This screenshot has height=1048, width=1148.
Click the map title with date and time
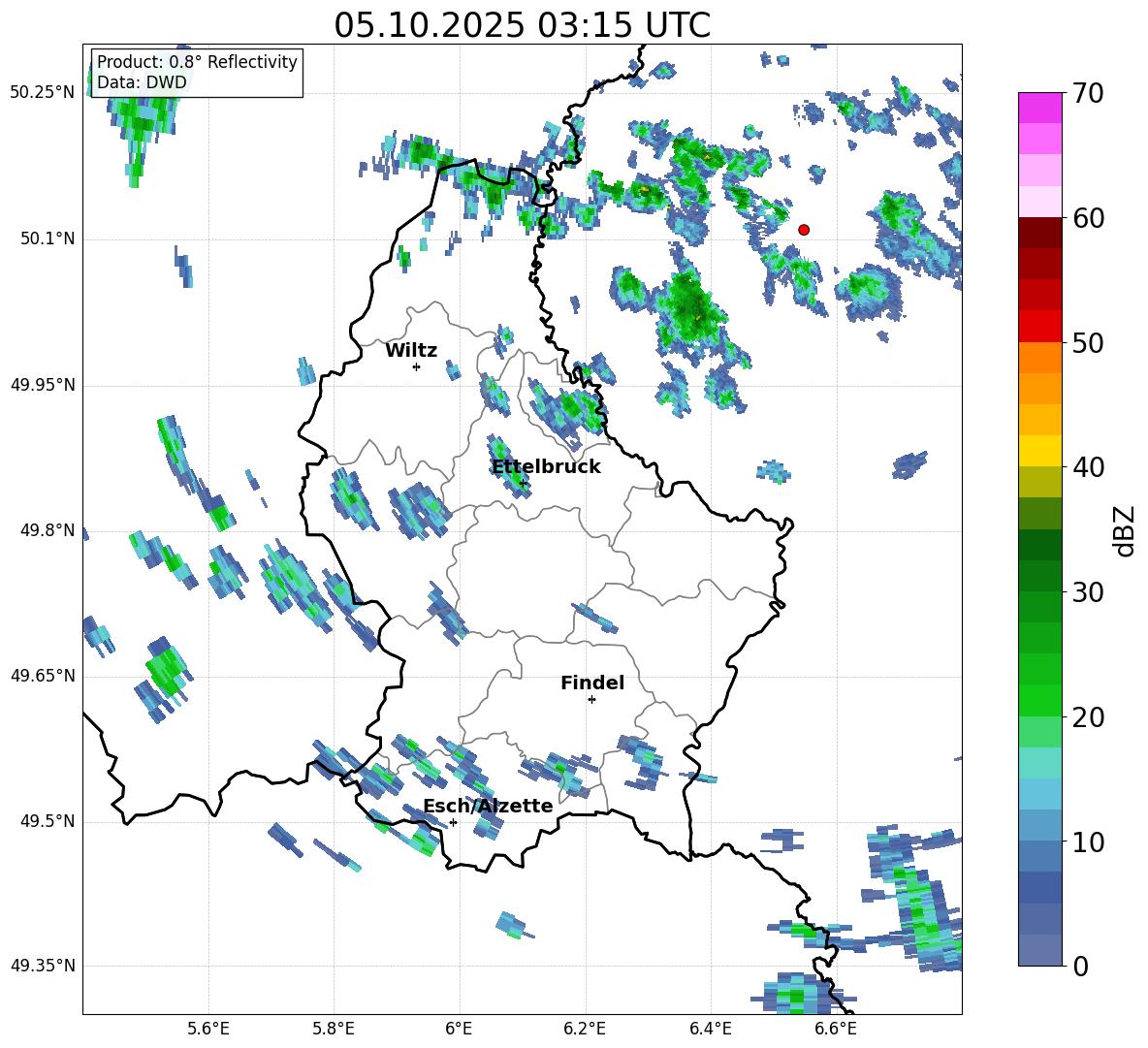[522, 25]
